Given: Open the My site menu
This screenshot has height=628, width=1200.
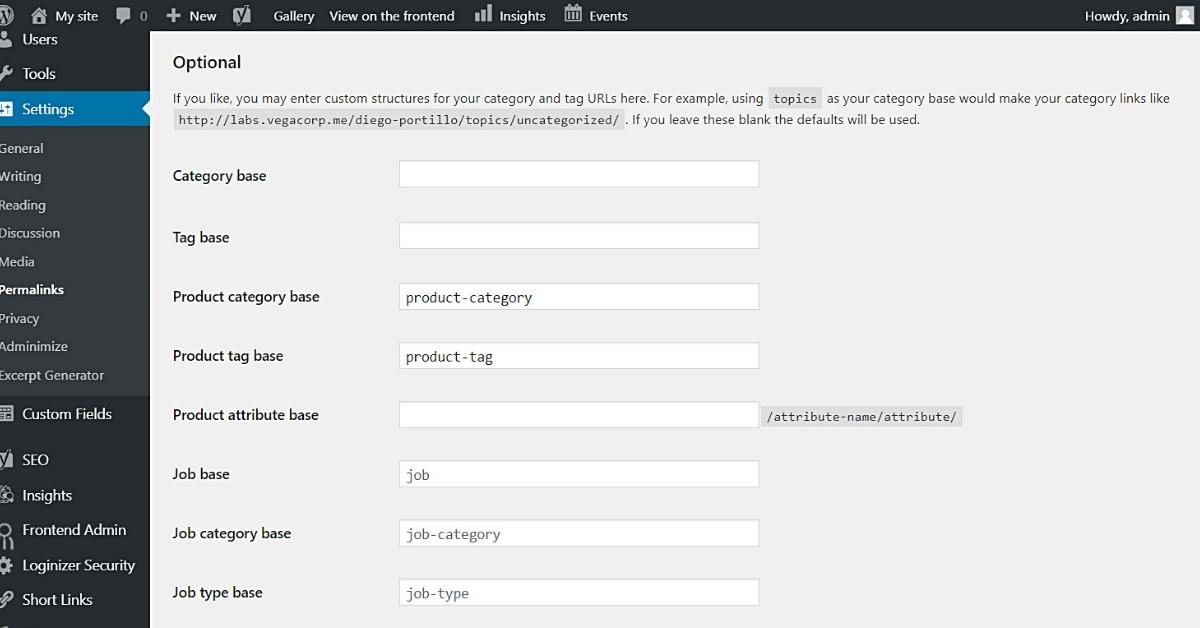Looking at the screenshot, I should click(63, 15).
